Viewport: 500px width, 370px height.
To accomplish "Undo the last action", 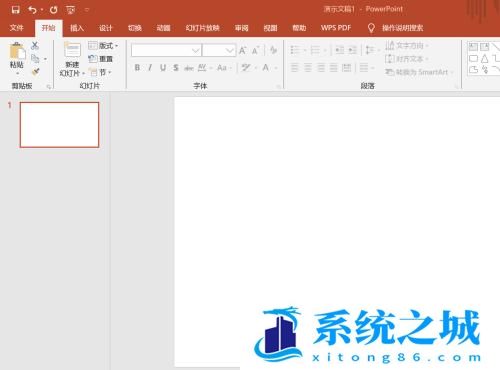I will click(x=32, y=10).
